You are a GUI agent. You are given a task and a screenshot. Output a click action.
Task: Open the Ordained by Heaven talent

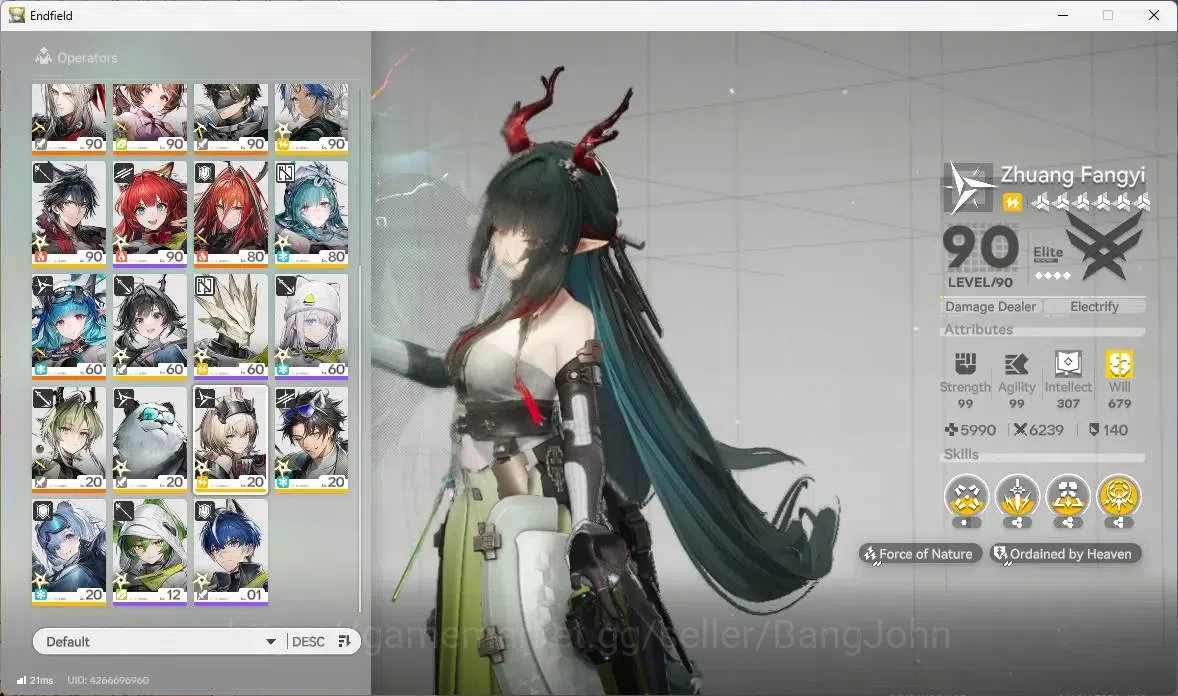click(1065, 554)
